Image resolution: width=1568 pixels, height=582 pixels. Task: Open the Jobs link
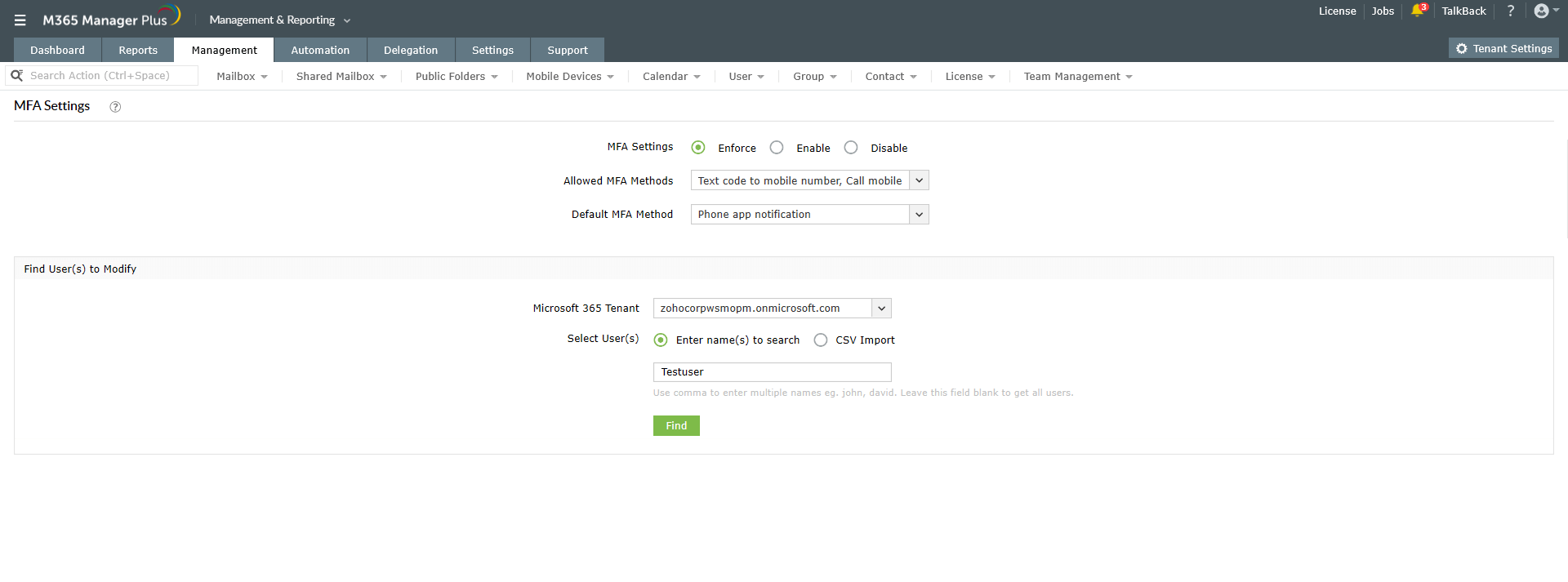click(1383, 11)
